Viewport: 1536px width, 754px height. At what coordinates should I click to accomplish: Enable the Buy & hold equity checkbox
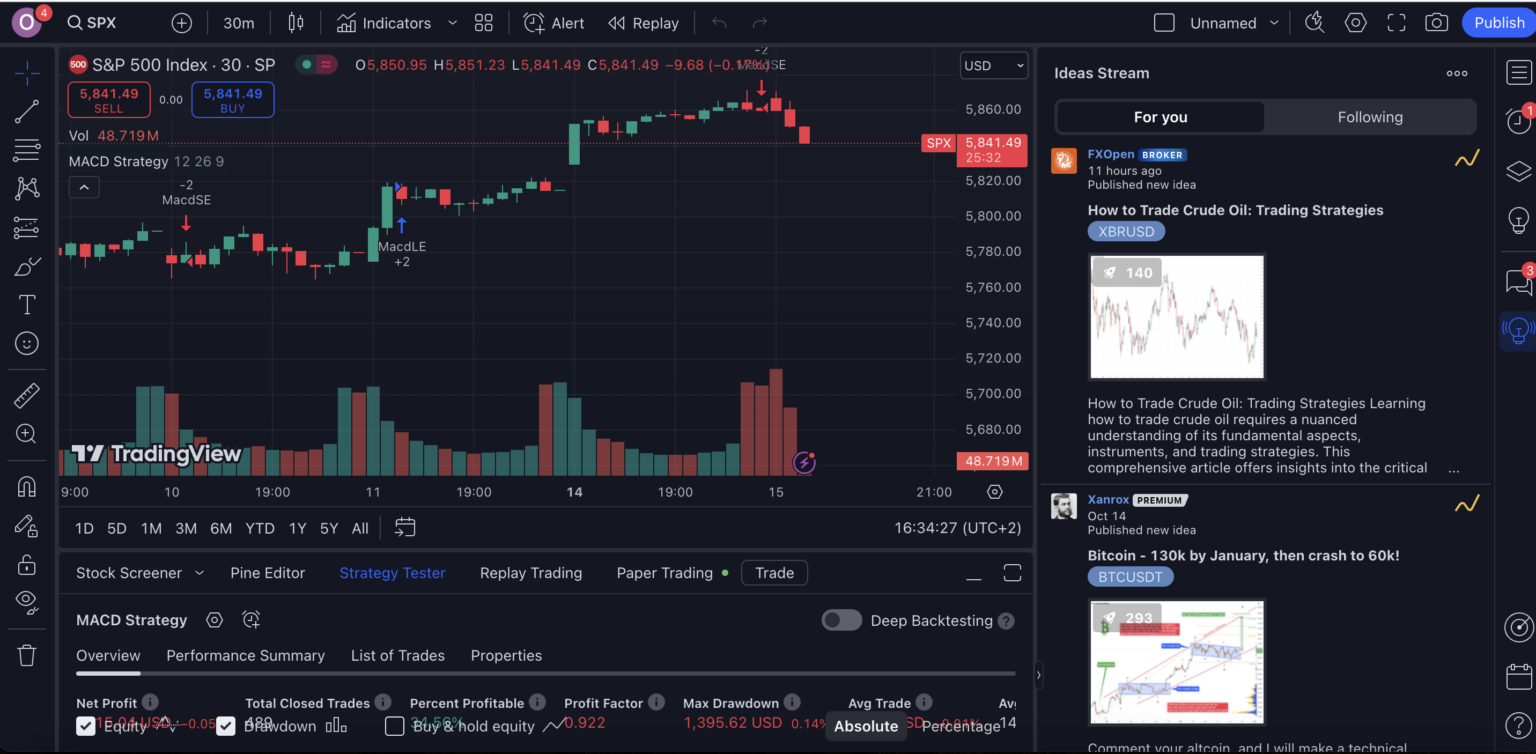click(395, 726)
